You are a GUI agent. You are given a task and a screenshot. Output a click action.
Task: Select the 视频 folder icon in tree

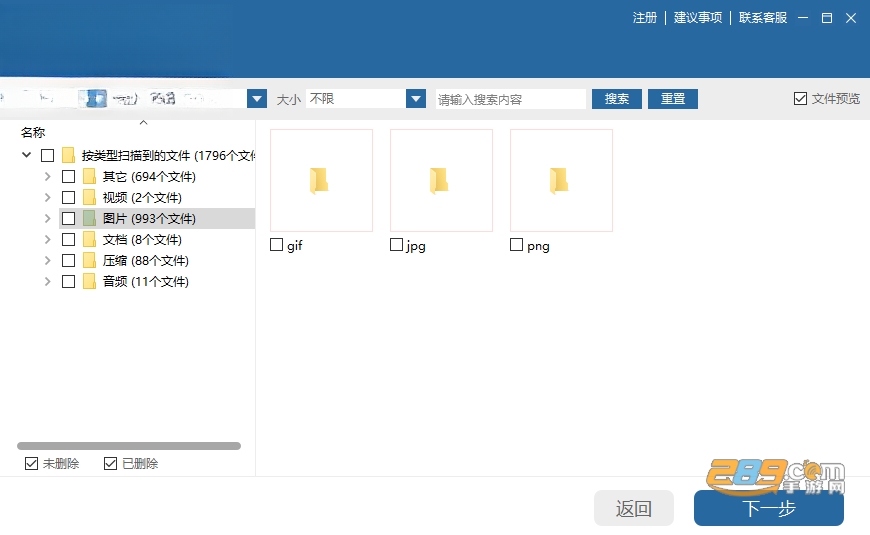89,198
